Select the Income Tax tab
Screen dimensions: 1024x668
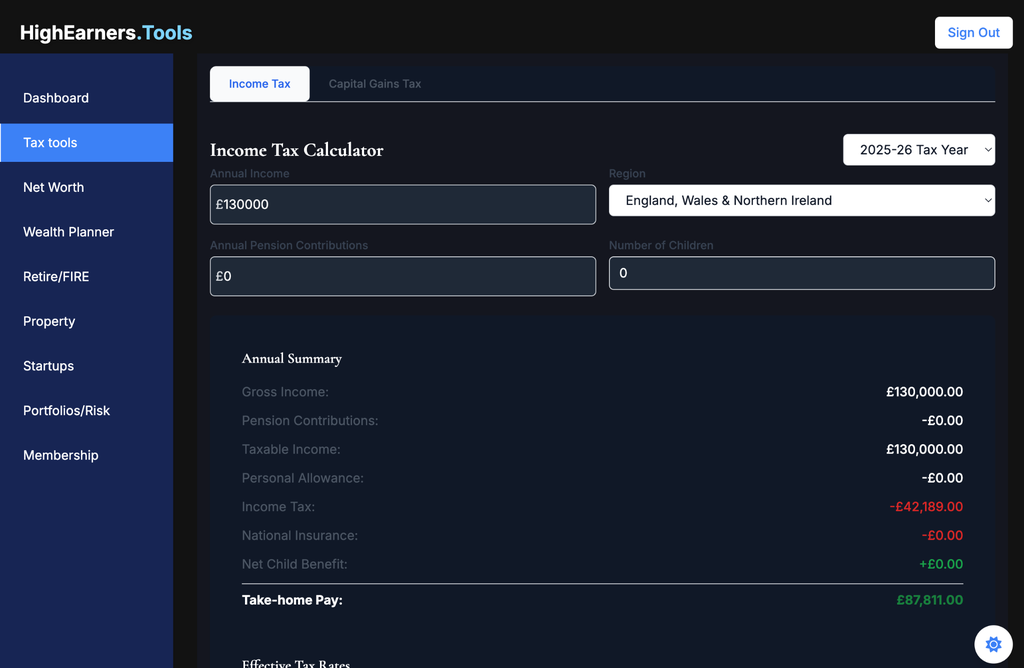(x=259, y=84)
